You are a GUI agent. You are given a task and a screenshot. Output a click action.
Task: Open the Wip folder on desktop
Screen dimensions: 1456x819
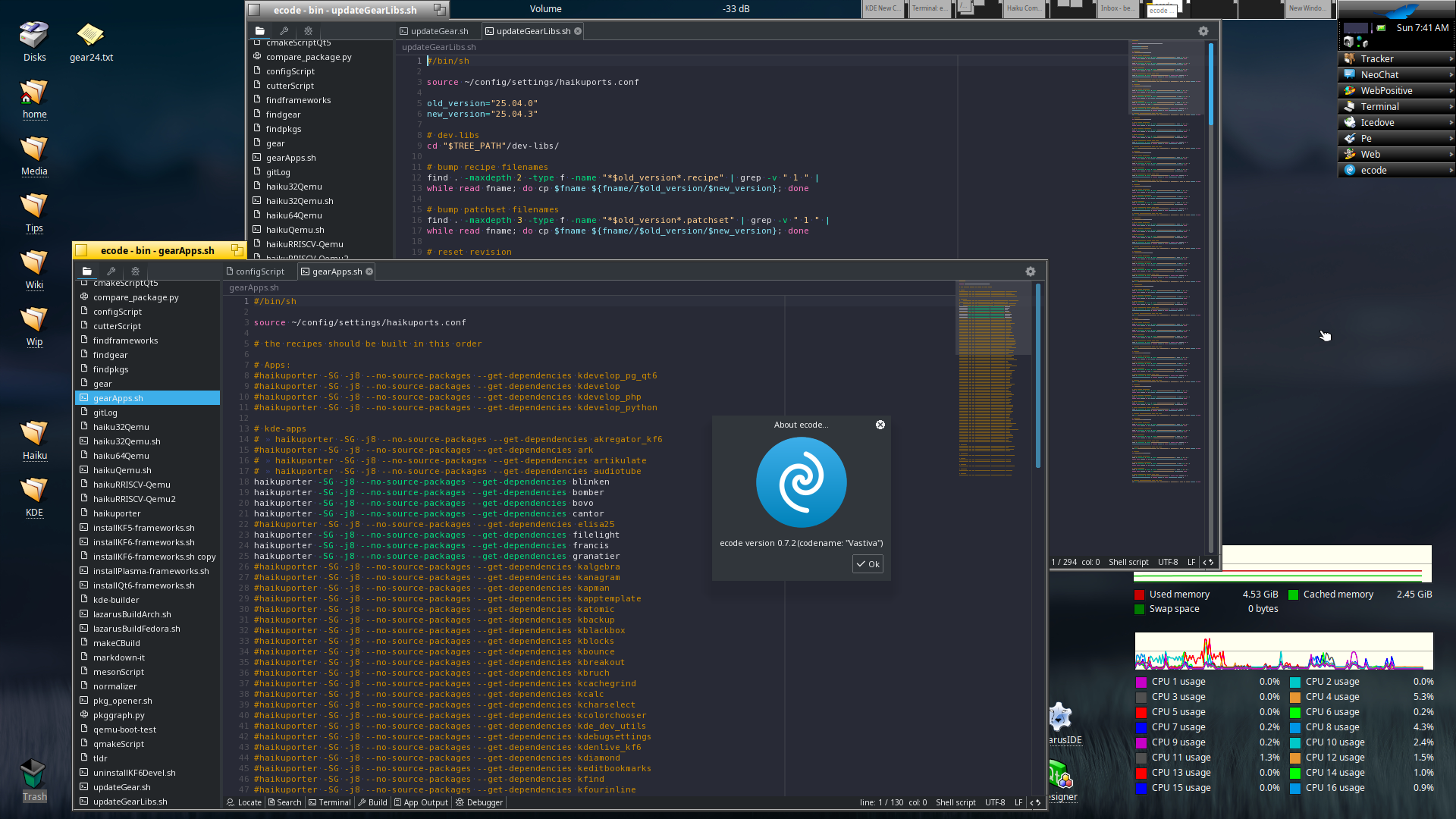34,326
